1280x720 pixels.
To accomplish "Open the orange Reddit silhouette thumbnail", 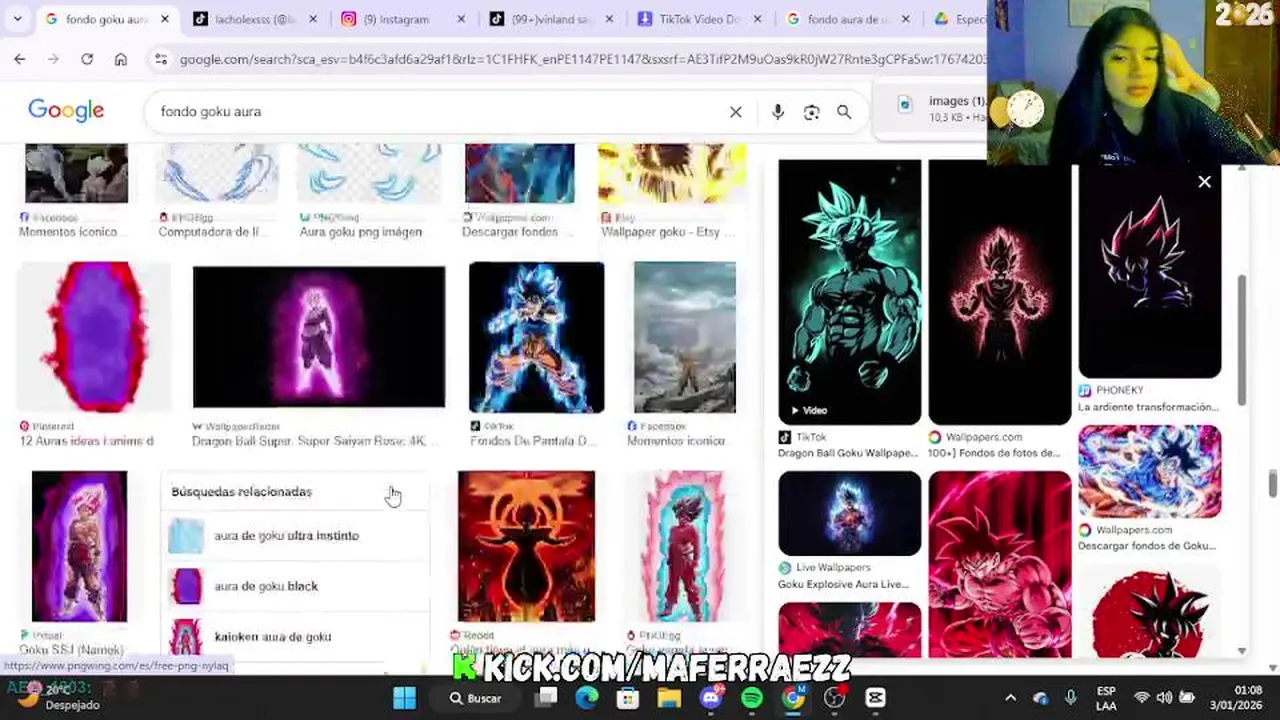I will pos(526,546).
